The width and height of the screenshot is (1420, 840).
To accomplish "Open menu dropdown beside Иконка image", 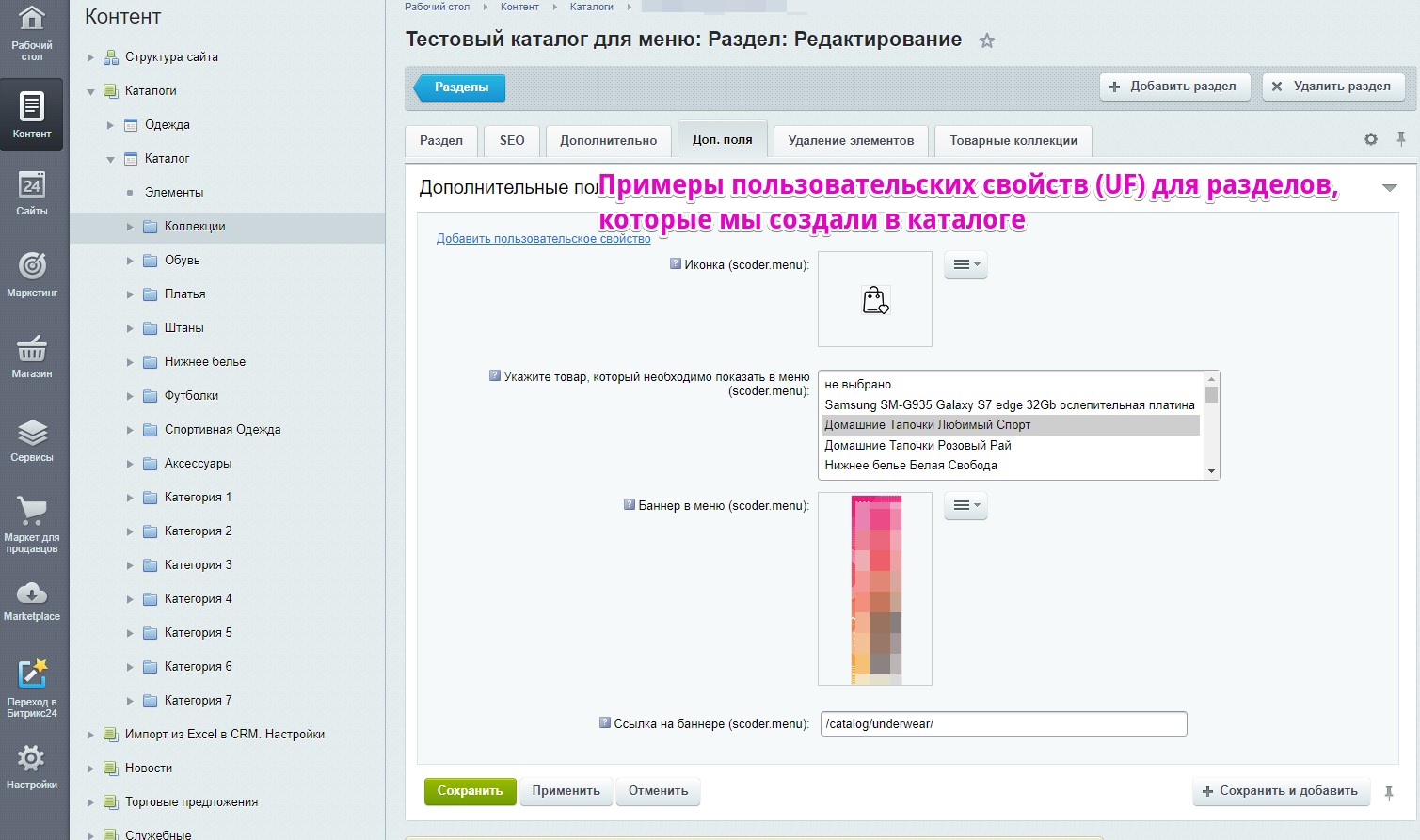I will 965,265.
